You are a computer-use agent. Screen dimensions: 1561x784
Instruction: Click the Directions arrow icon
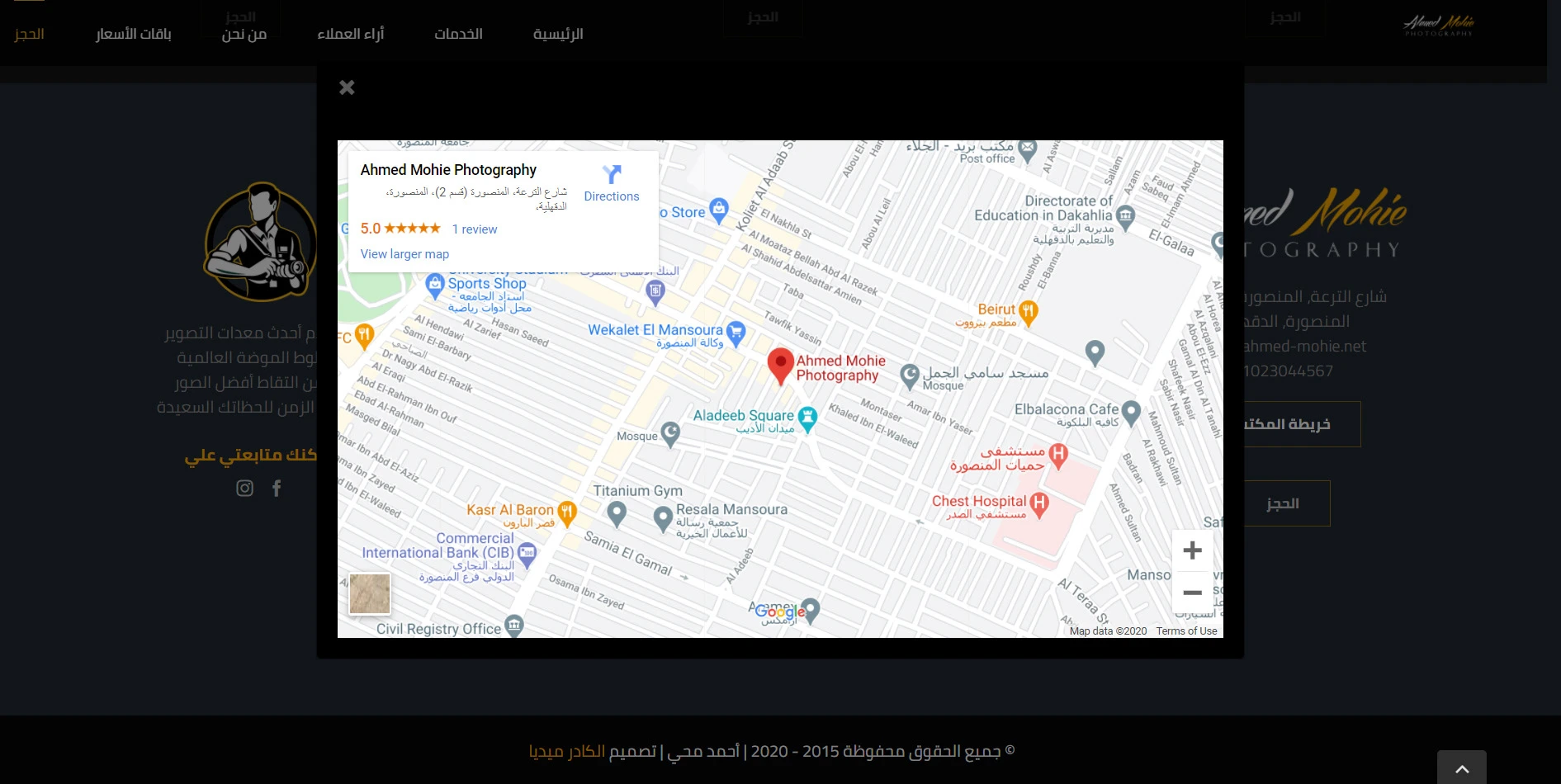click(x=611, y=174)
